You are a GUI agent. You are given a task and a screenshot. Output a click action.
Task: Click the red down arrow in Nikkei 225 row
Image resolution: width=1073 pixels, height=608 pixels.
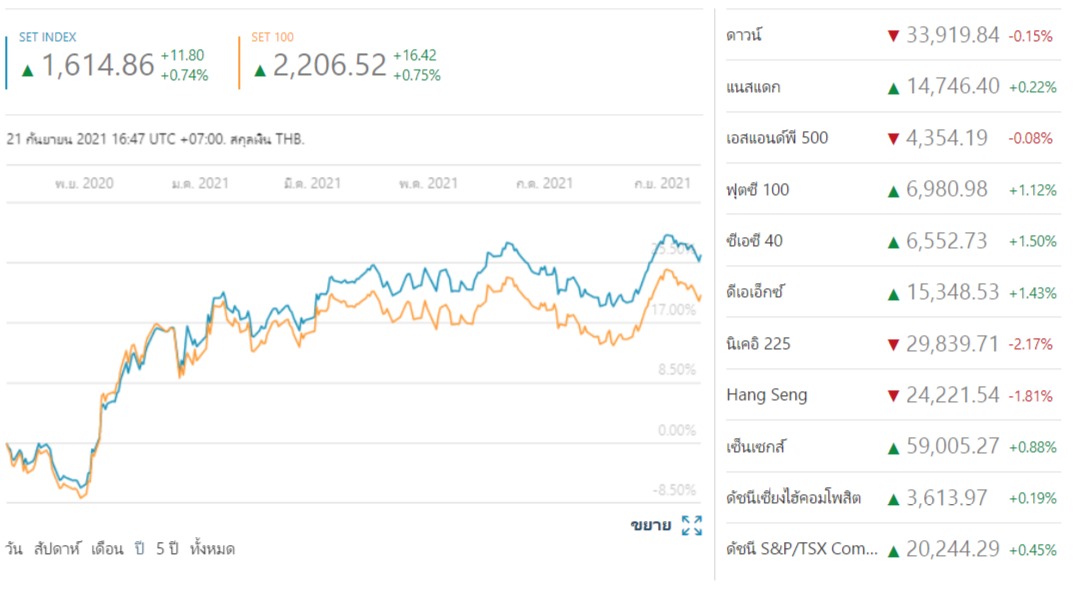pos(892,344)
